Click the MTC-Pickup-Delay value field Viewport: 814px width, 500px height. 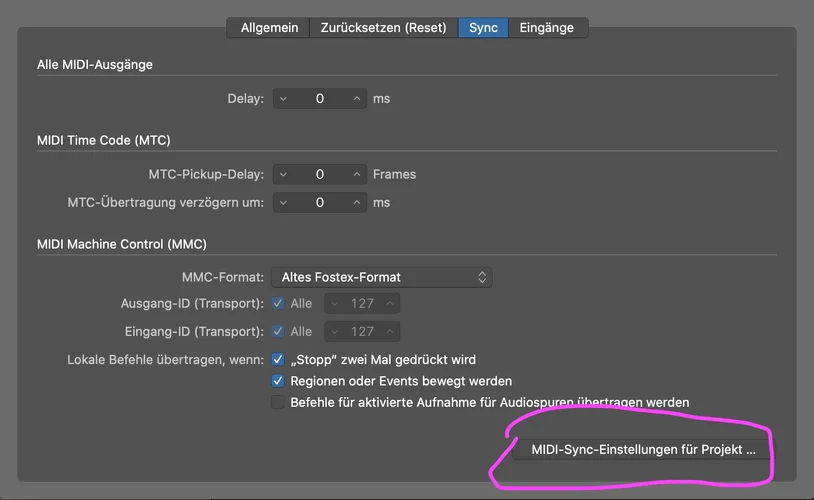320,174
